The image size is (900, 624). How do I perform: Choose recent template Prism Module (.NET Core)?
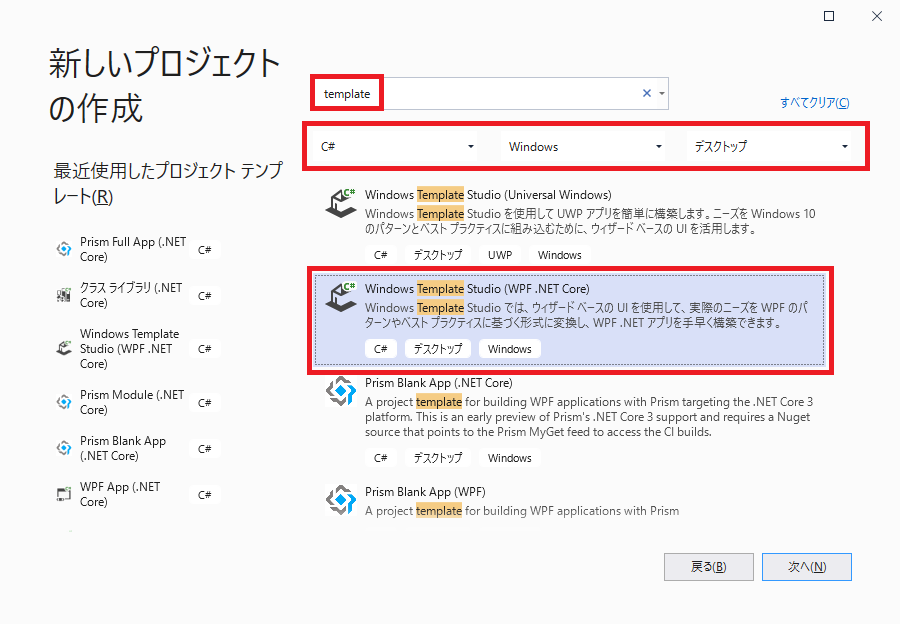[x=138, y=402]
